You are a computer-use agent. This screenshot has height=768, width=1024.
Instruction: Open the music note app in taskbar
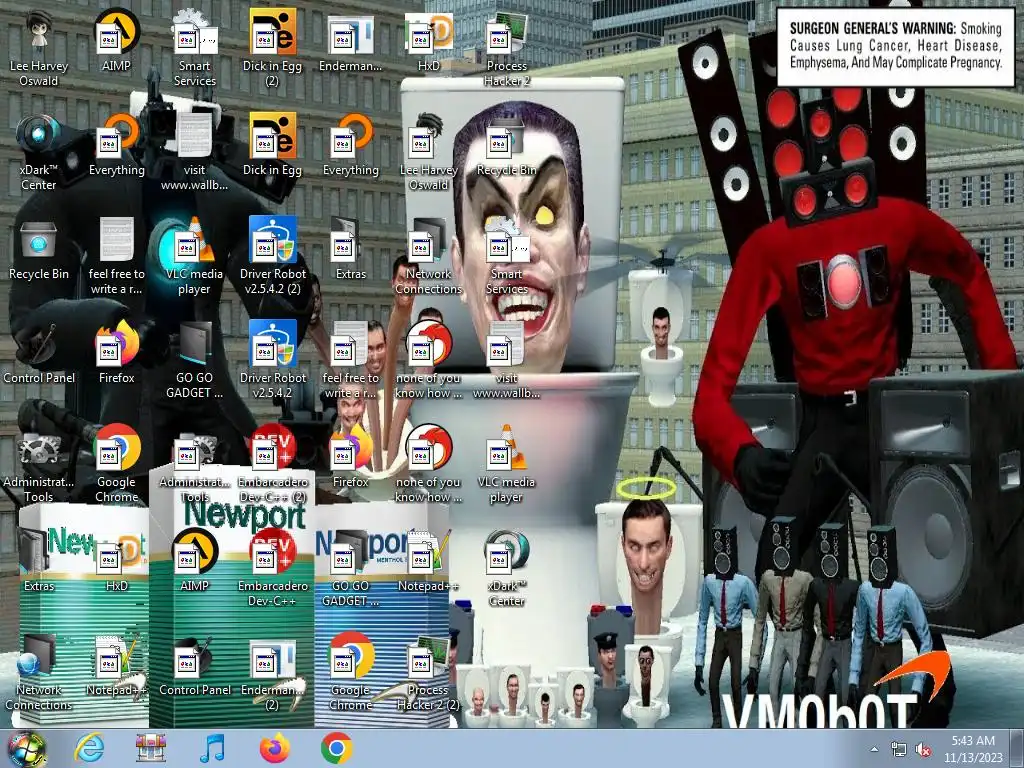pos(212,748)
